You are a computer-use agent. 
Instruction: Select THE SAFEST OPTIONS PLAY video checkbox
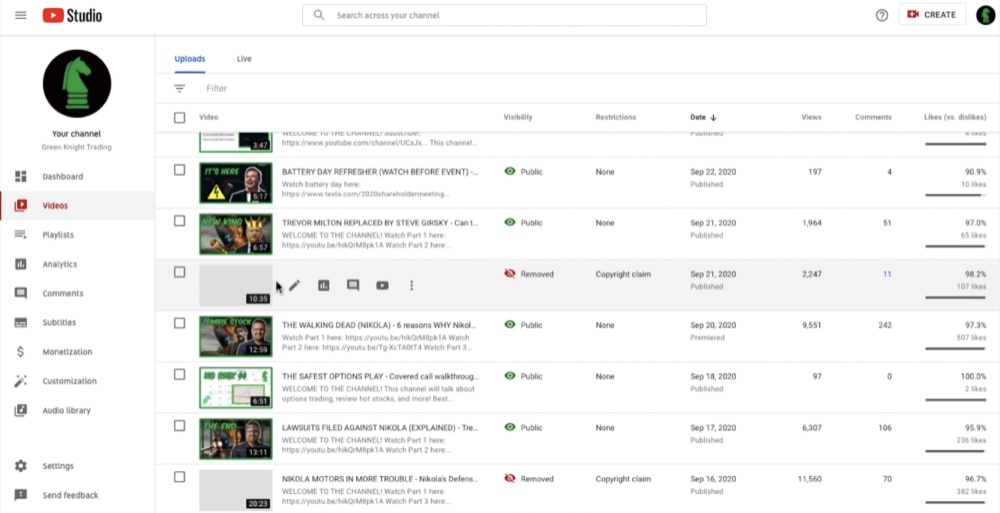pyautogui.click(x=180, y=375)
